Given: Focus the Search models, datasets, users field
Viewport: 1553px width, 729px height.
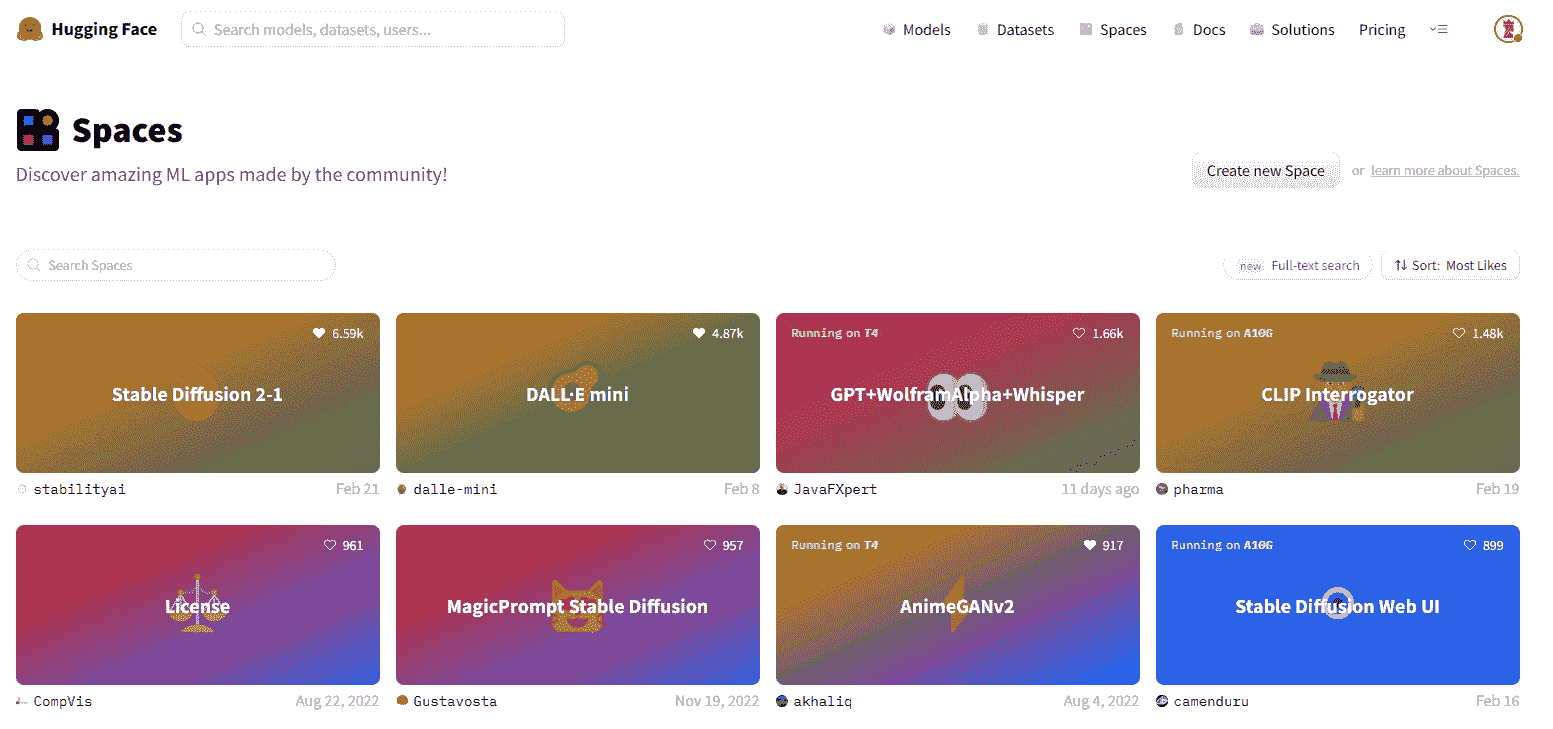Looking at the screenshot, I should (x=373, y=30).
